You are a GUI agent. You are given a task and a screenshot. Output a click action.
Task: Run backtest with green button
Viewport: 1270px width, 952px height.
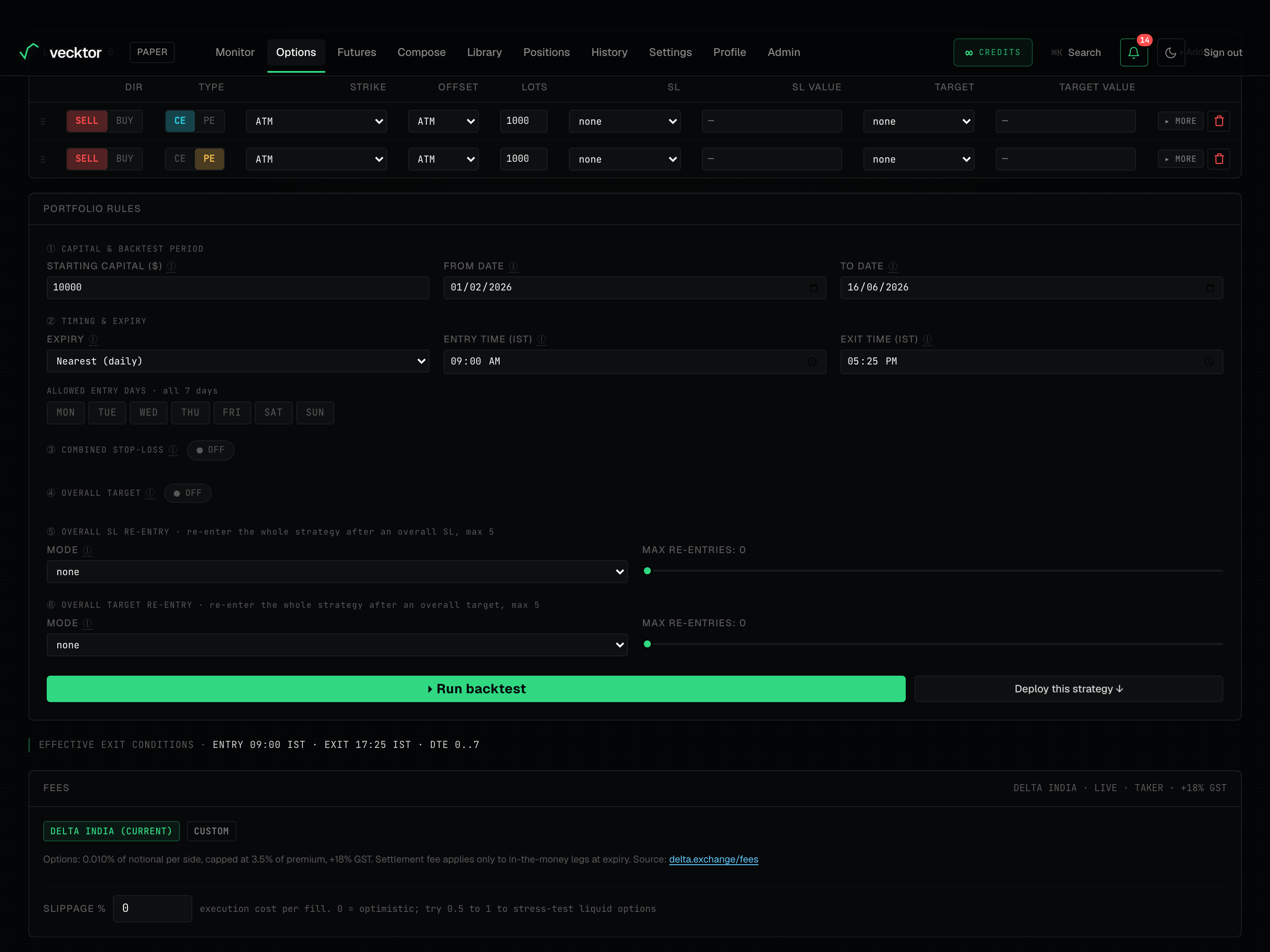(476, 688)
